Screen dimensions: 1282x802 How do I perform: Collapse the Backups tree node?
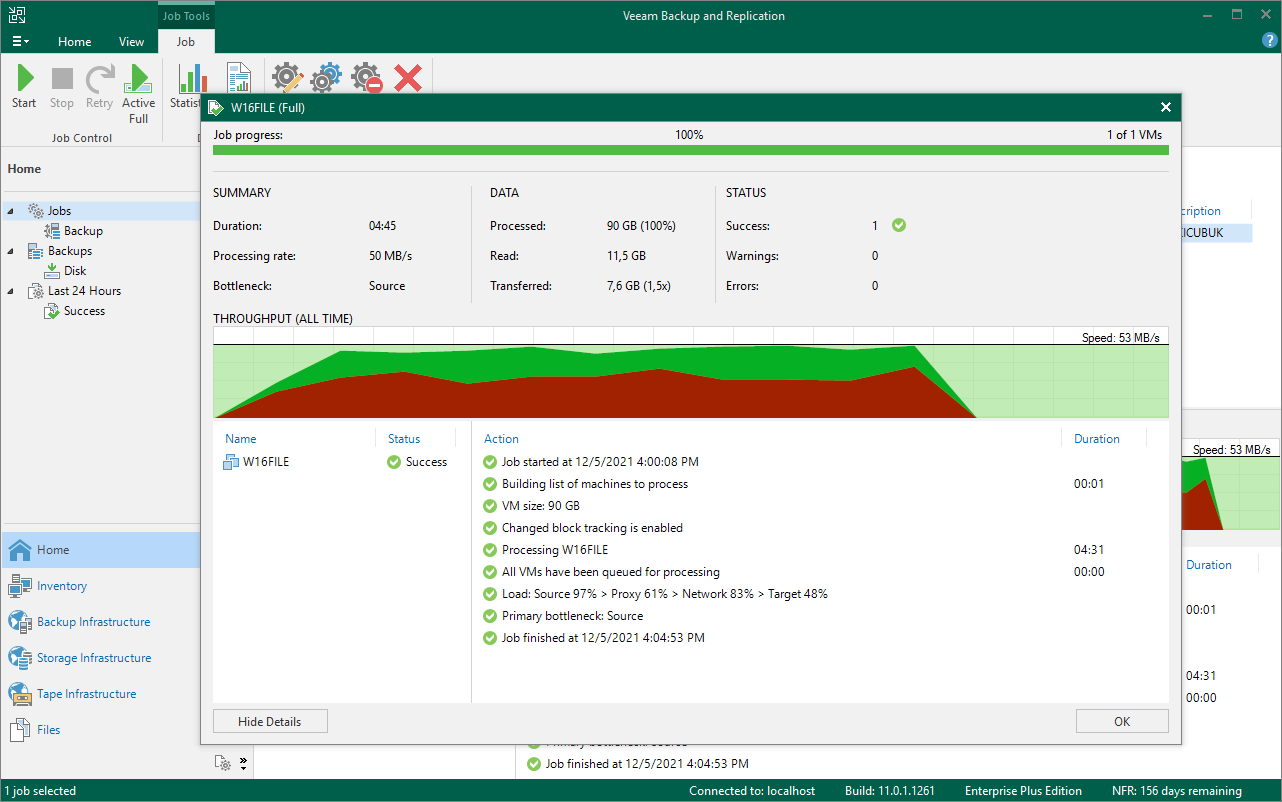pyautogui.click(x=11, y=251)
